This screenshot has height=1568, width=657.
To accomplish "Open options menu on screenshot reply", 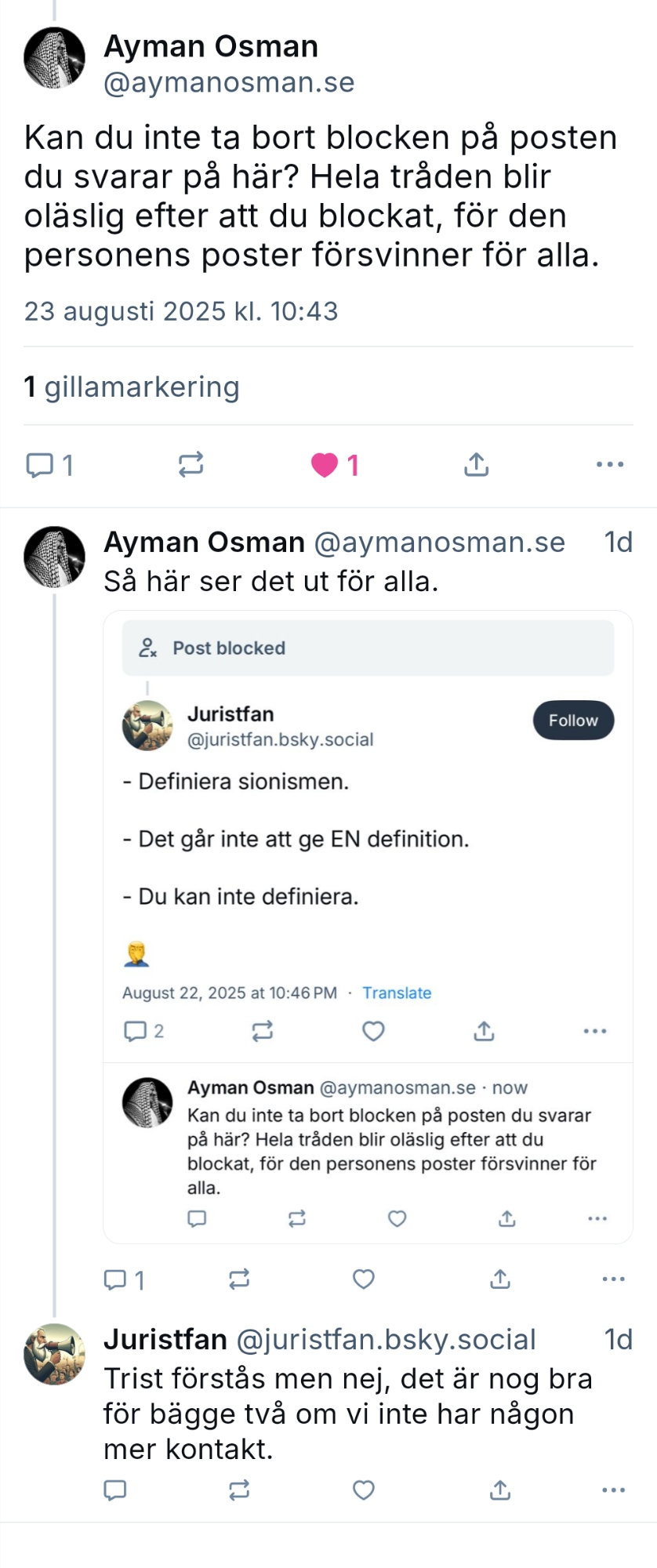I will pyautogui.click(x=613, y=1279).
